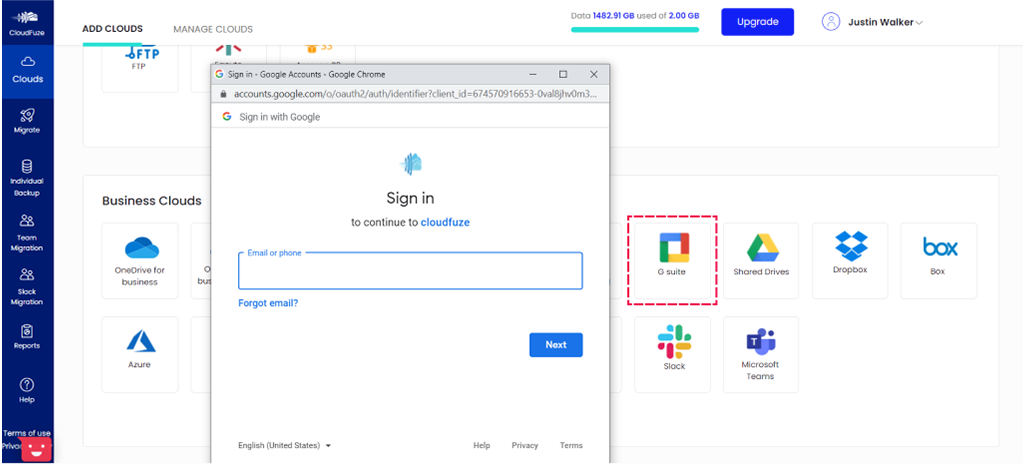Select the Box cloud card
The width and height of the screenshot is (1024, 464).
point(938,261)
